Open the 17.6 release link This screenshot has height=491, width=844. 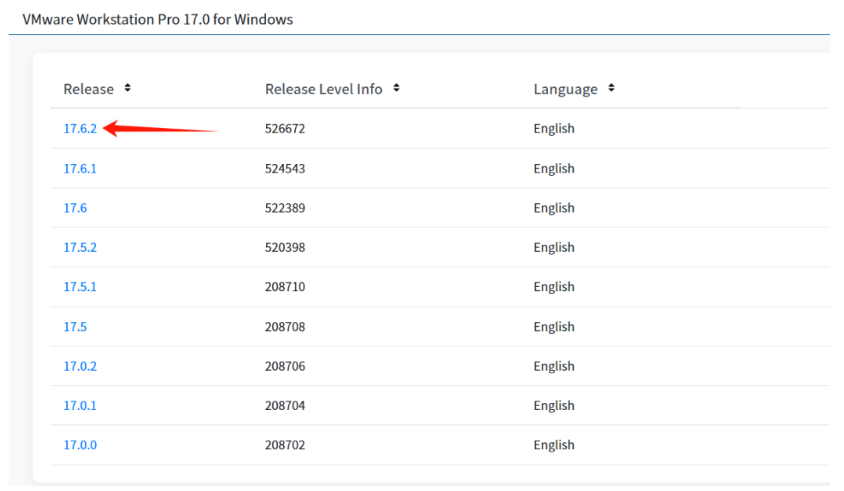(75, 208)
